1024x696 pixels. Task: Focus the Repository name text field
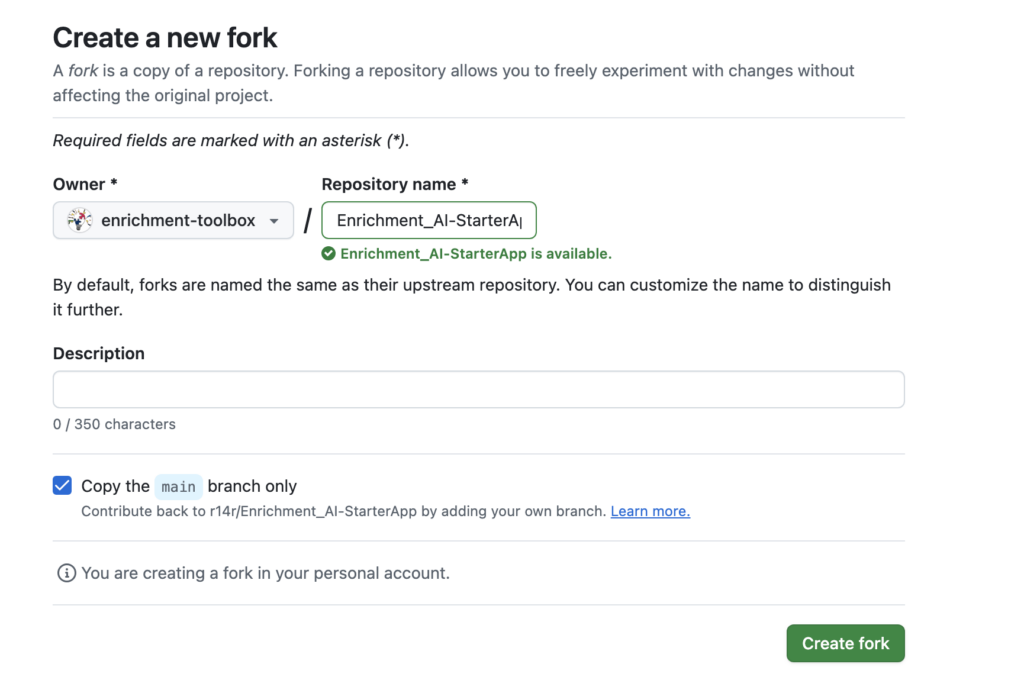[x=428, y=220]
